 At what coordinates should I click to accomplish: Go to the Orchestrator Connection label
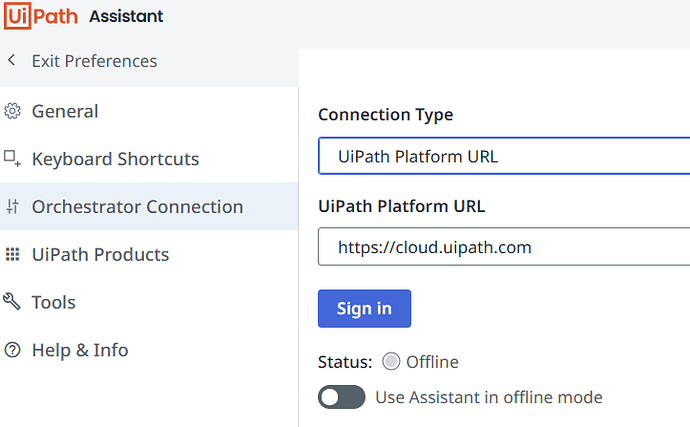[137, 207]
